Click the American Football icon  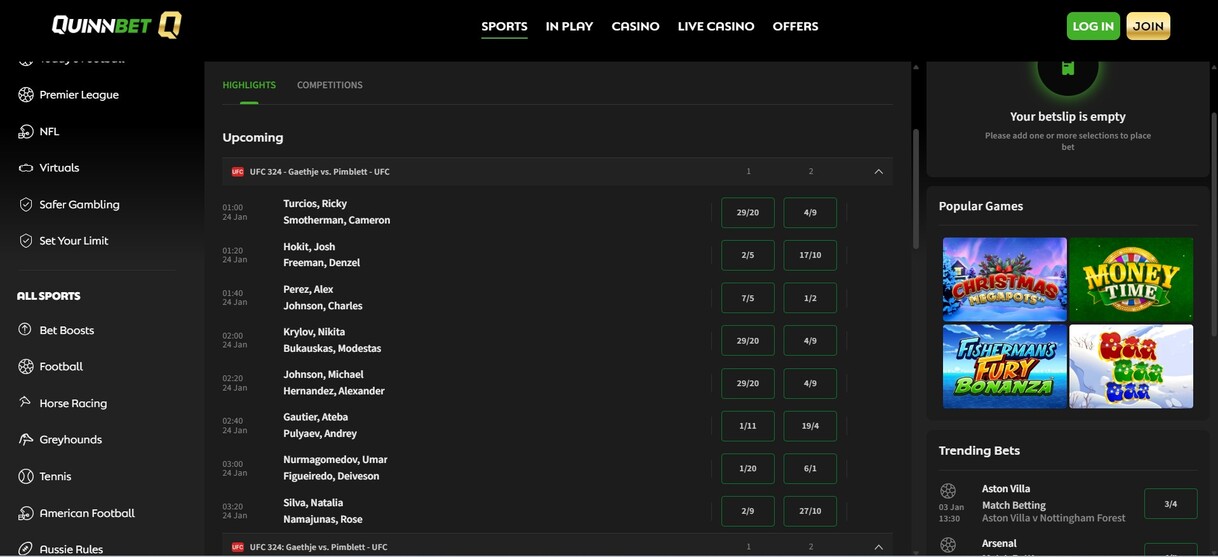[x=26, y=513]
